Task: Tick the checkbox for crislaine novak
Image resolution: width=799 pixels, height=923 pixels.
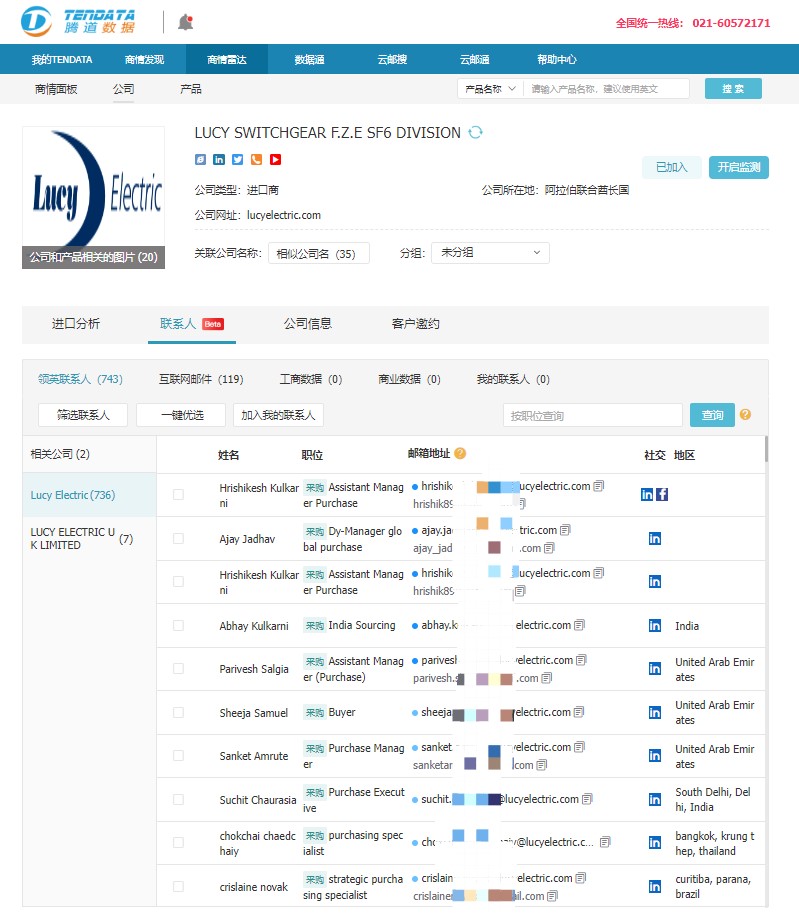Action: [x=178, y=887]
